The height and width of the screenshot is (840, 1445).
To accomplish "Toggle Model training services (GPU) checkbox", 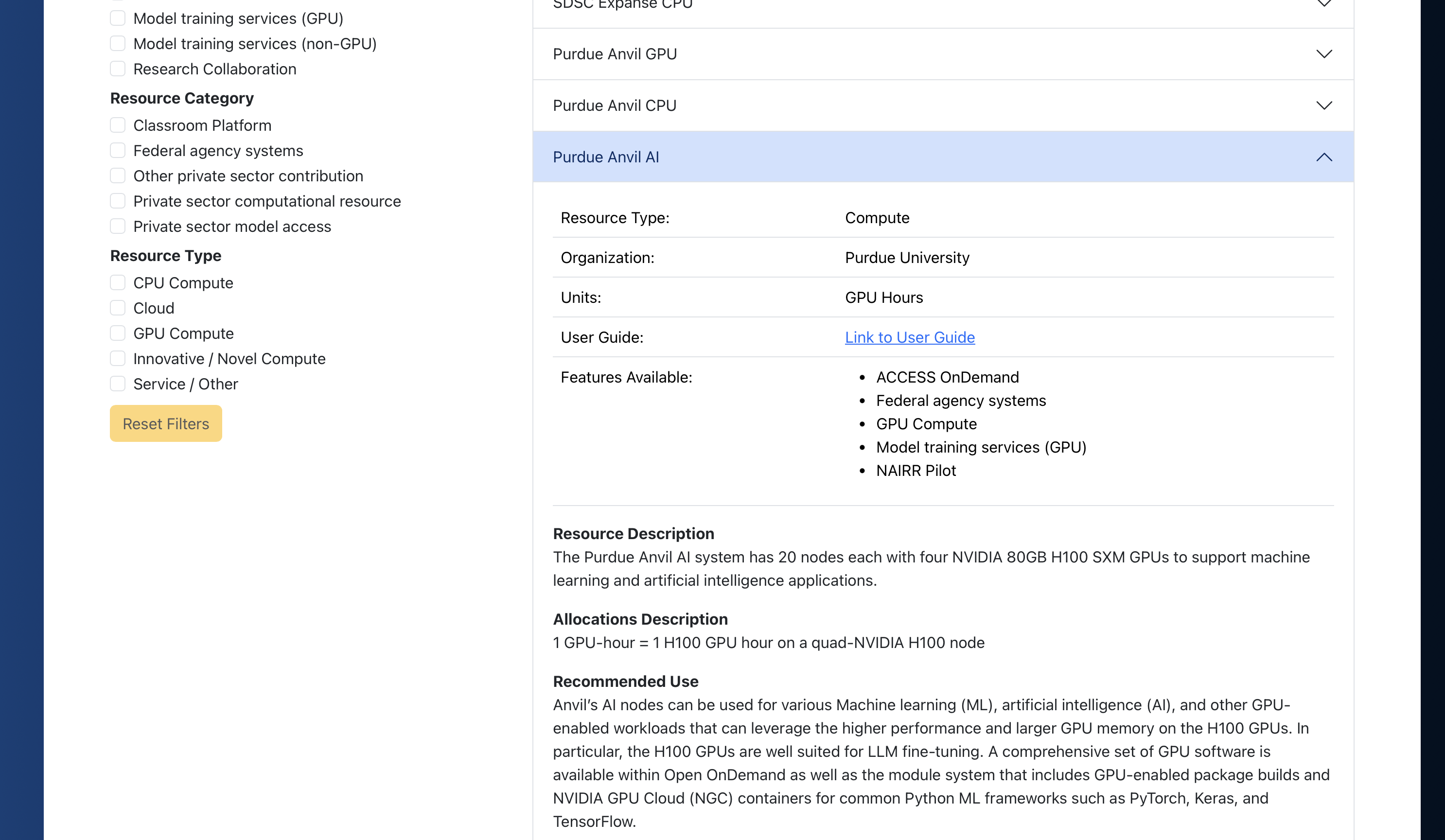I will click(x=118, y=18).
